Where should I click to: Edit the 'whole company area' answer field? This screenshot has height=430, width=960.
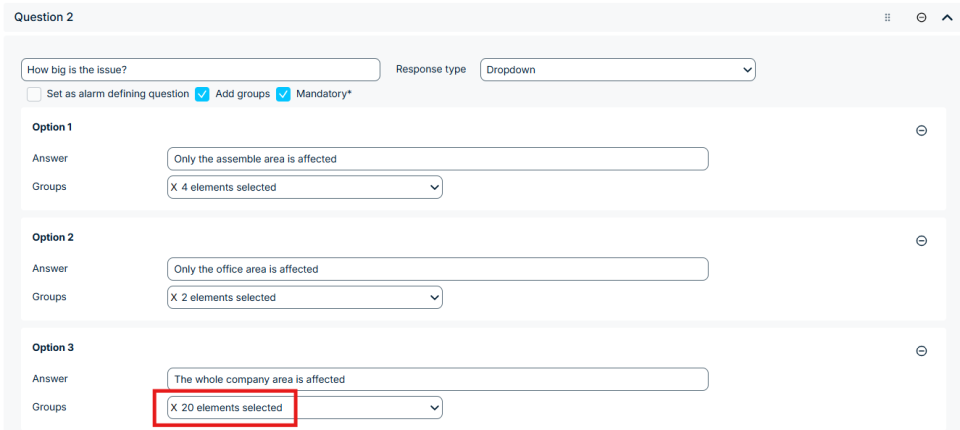(437, 380)
